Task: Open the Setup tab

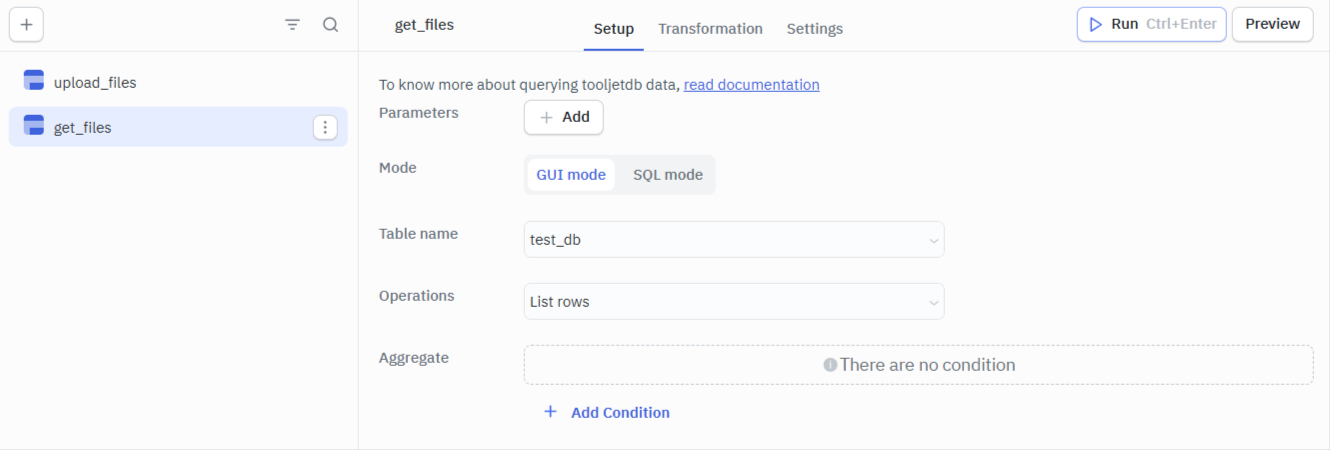Action: (x=613, y=29)
